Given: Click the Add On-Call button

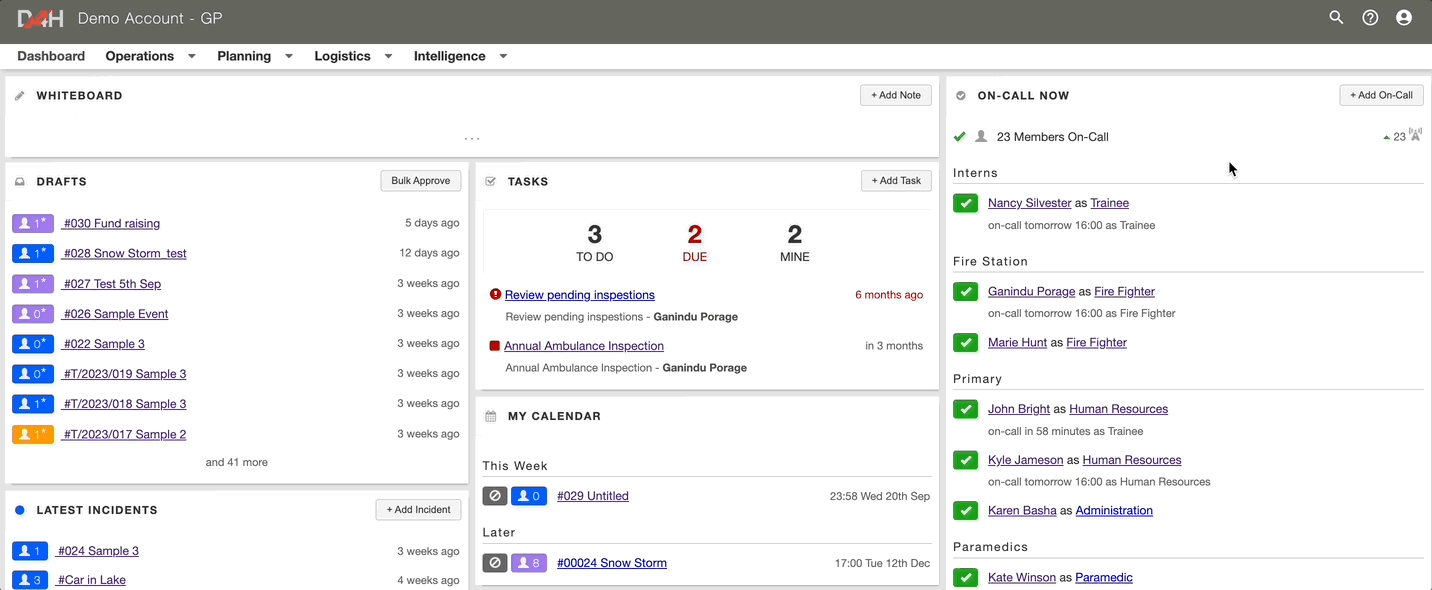Looking at the screenshot, I should point(1381,95).
